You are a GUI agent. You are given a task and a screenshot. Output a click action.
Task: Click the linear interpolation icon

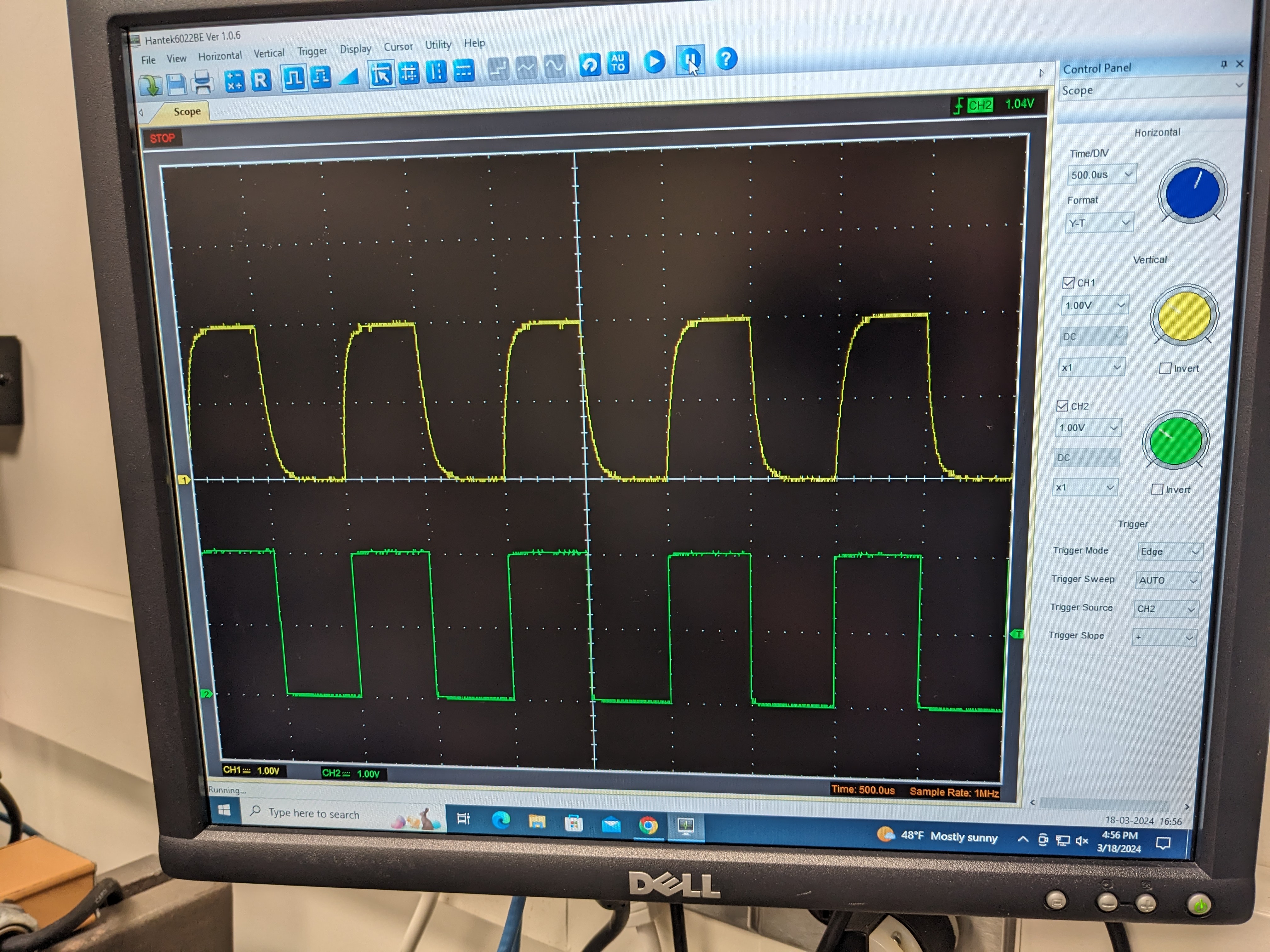coord(526,68)
